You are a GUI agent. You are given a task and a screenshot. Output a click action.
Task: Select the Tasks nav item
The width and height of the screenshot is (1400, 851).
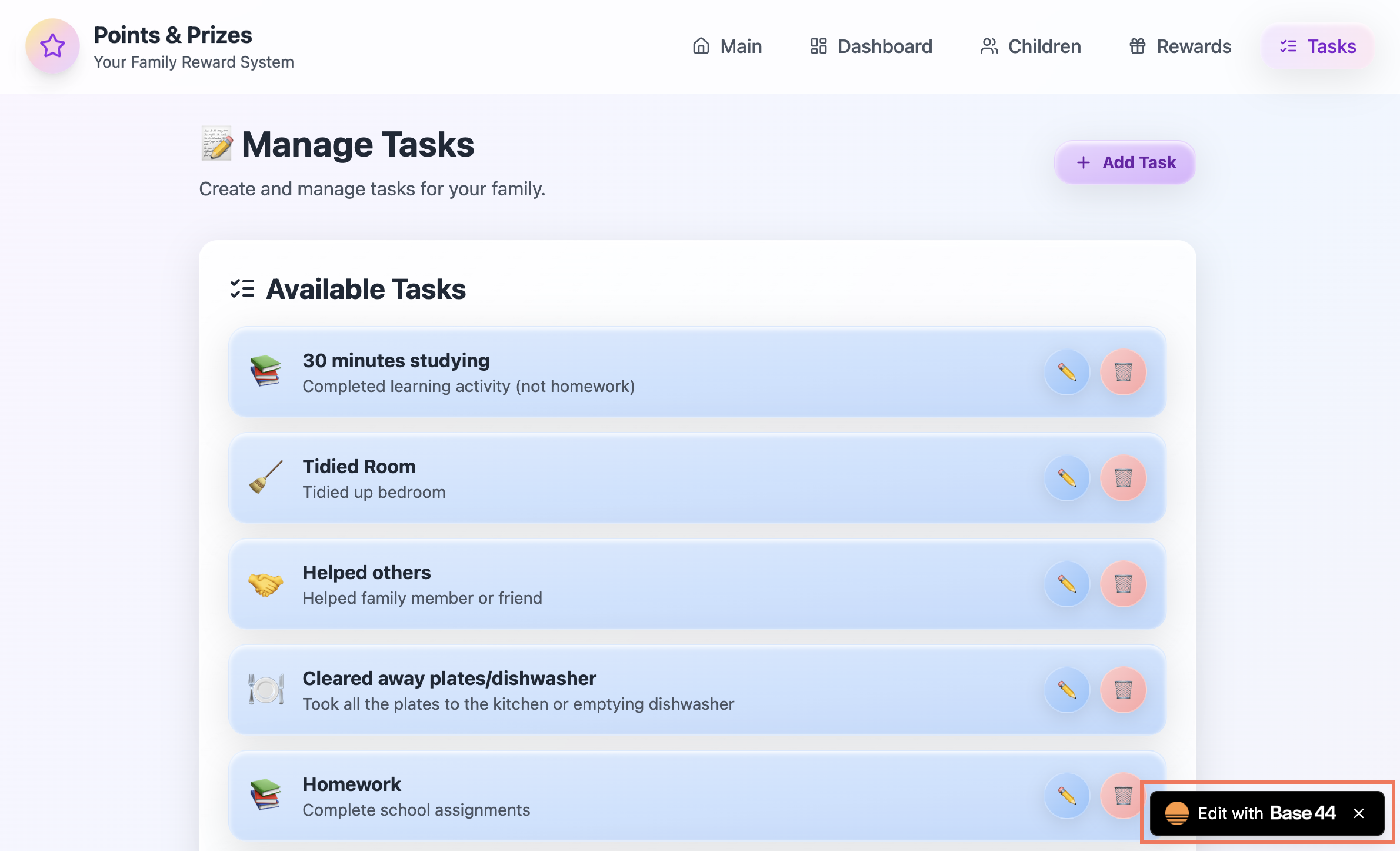[1318, 46]
